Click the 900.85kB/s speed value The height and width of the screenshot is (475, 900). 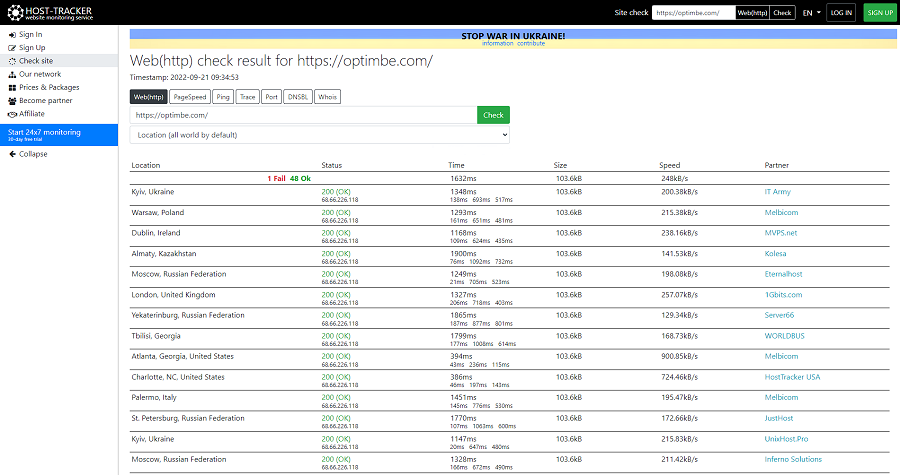pos(680,356)
